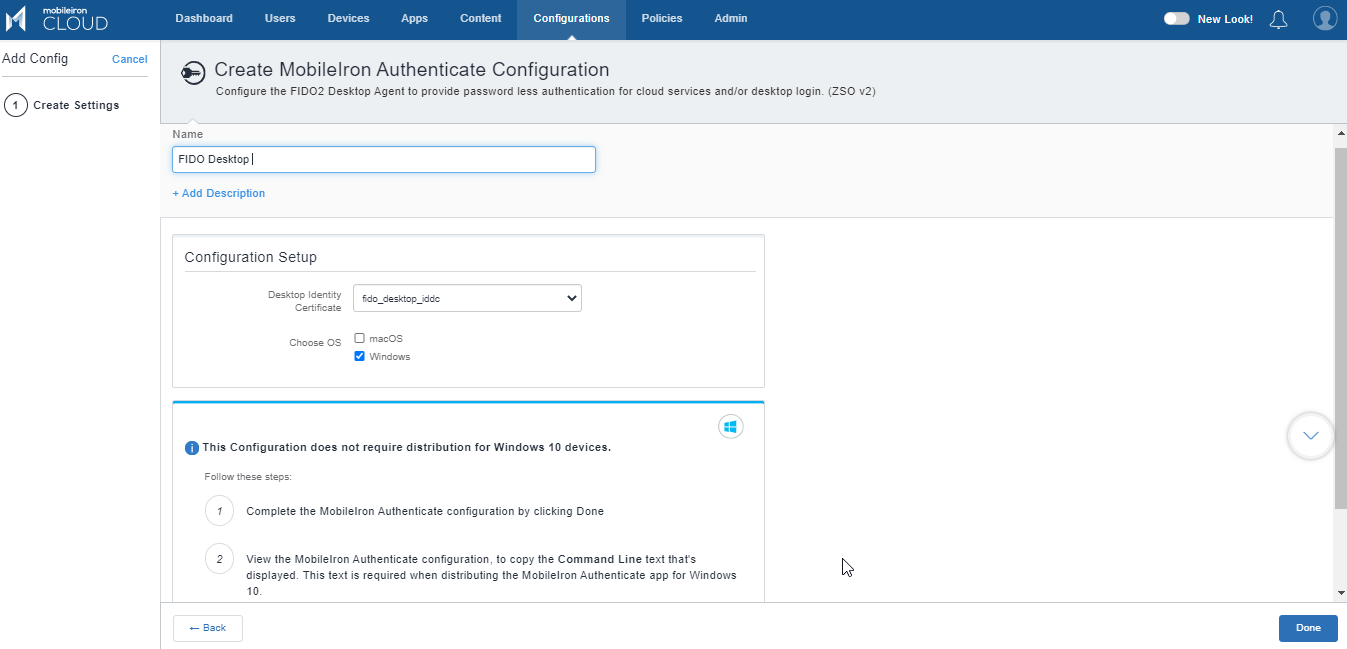Viewport: 1347px width, 649px height.
Task: Click the step 1 circle in instructions
Action: click(x=219, y=511)
